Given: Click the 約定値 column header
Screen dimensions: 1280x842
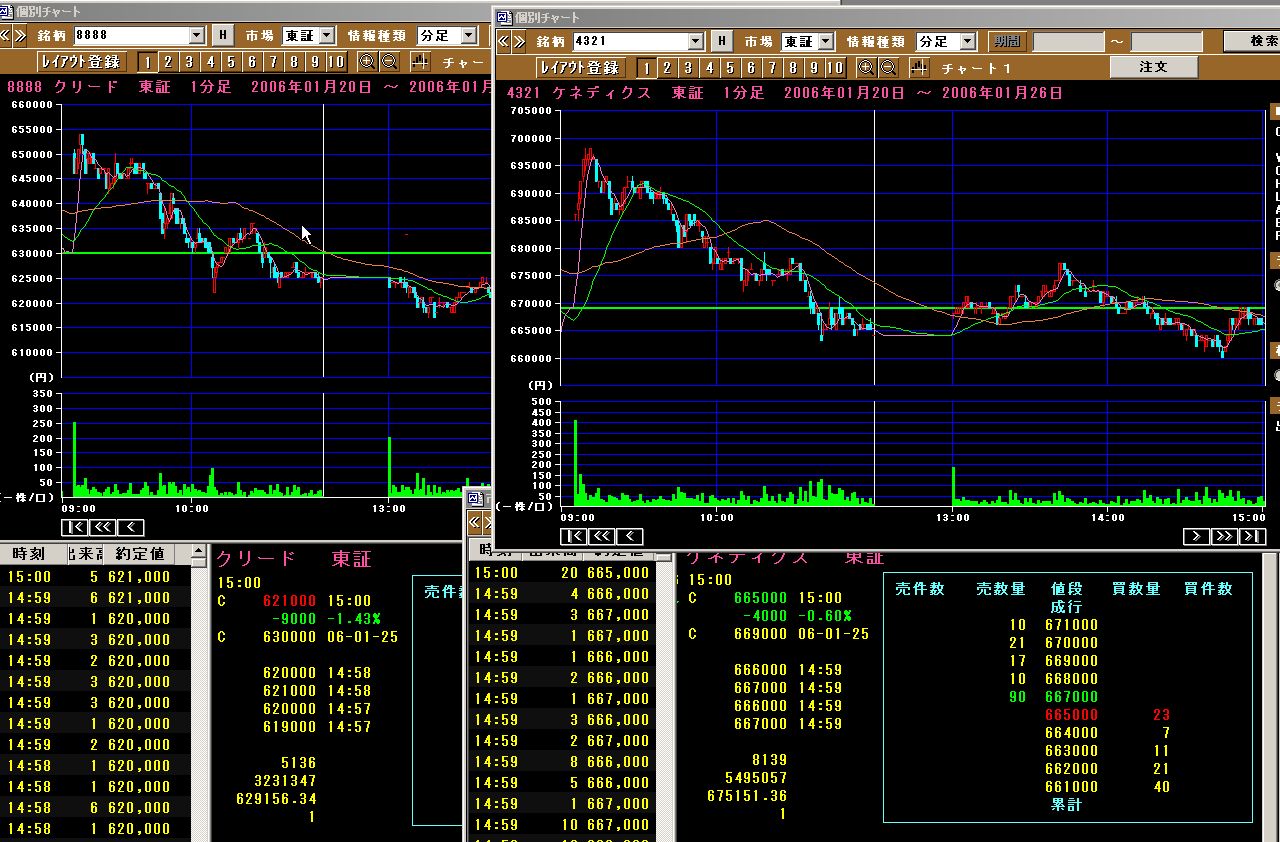Looking at the screenshot, I should pyautogui.click(x=140, y=553).
